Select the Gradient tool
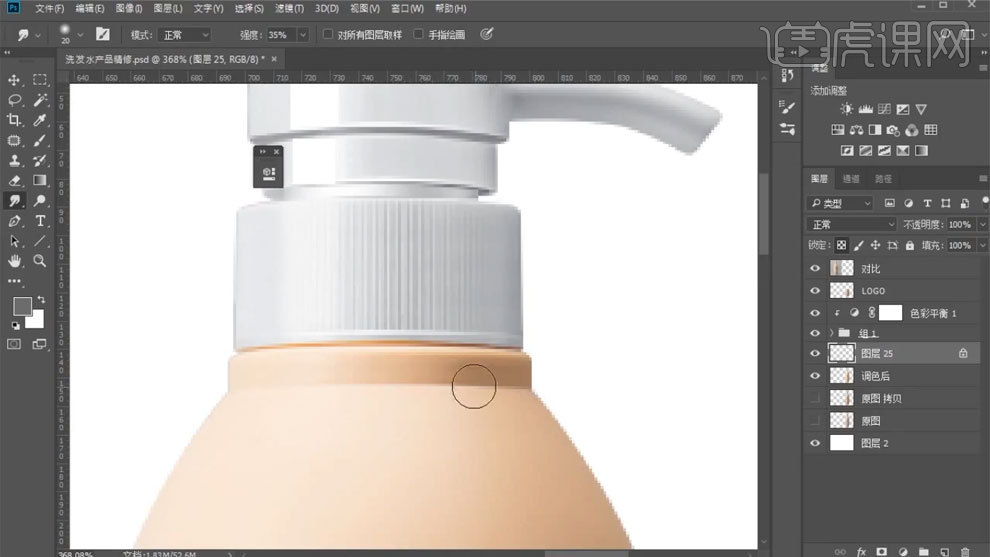This screenshot has width=990, height=557. [40, 181]
